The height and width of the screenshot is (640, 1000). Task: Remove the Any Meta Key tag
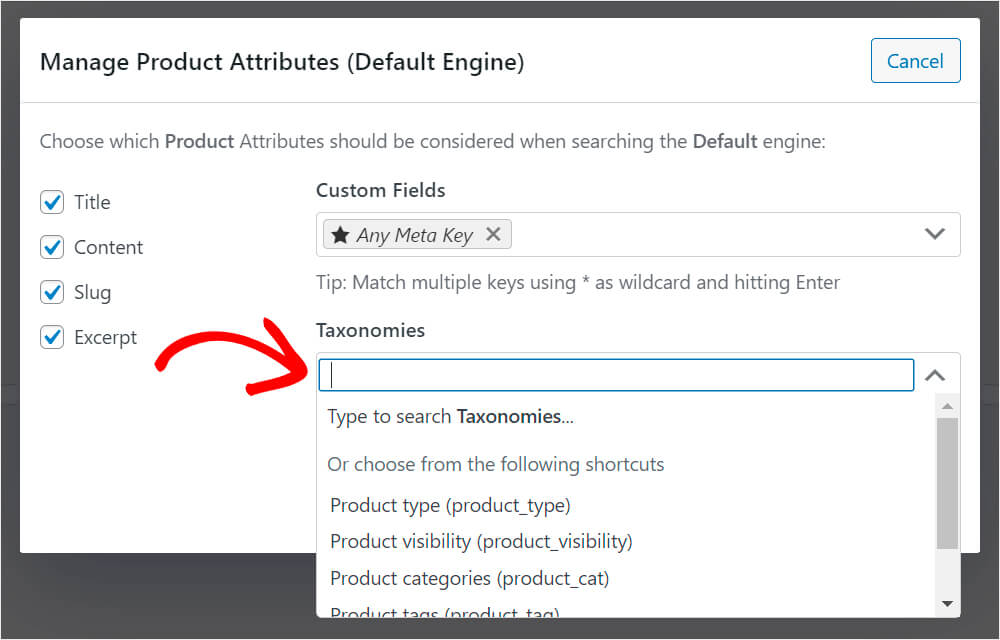point(493,234)
